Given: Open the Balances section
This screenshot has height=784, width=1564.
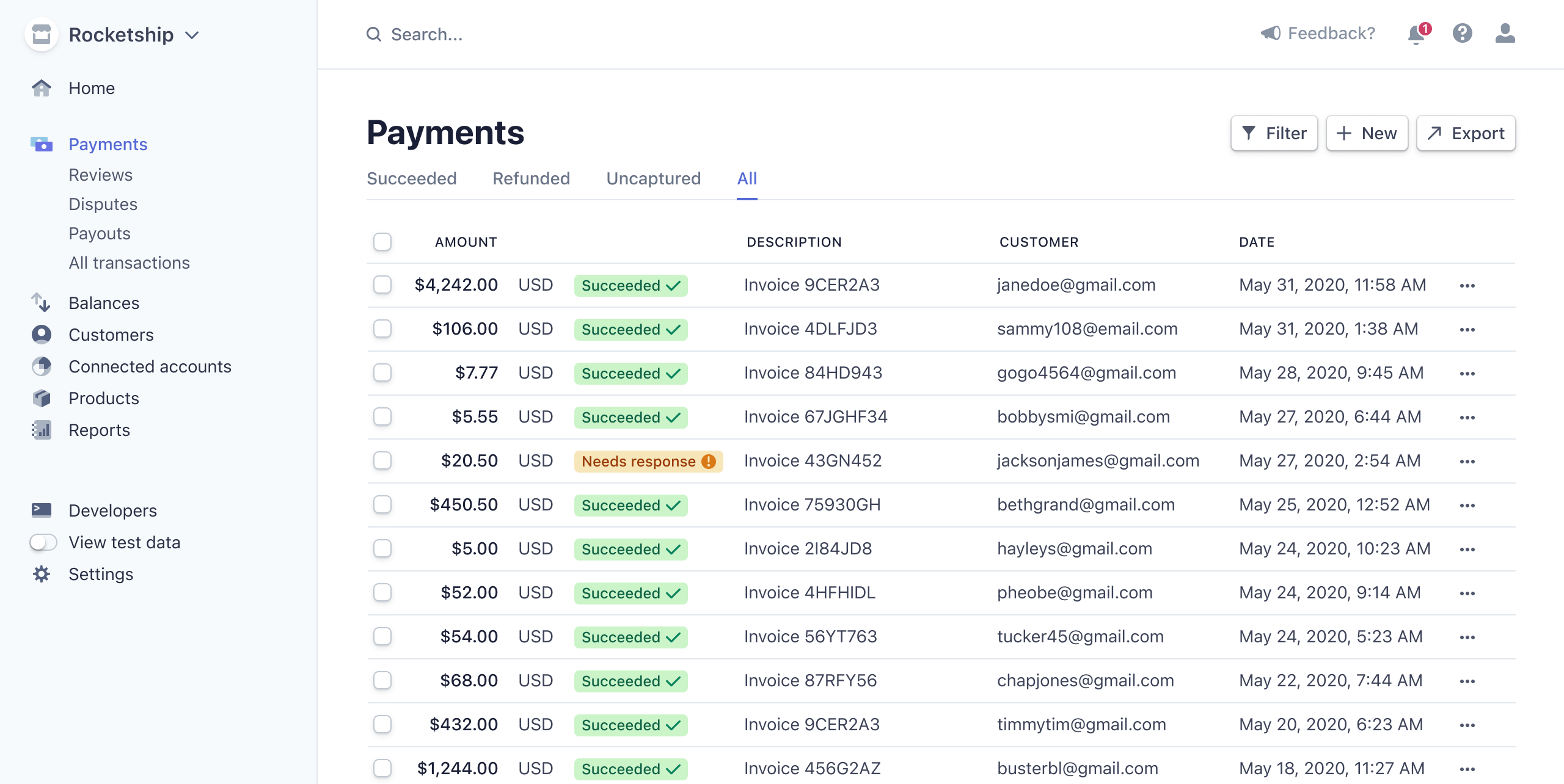Looking at the screenshot, I should click(103, 301).
